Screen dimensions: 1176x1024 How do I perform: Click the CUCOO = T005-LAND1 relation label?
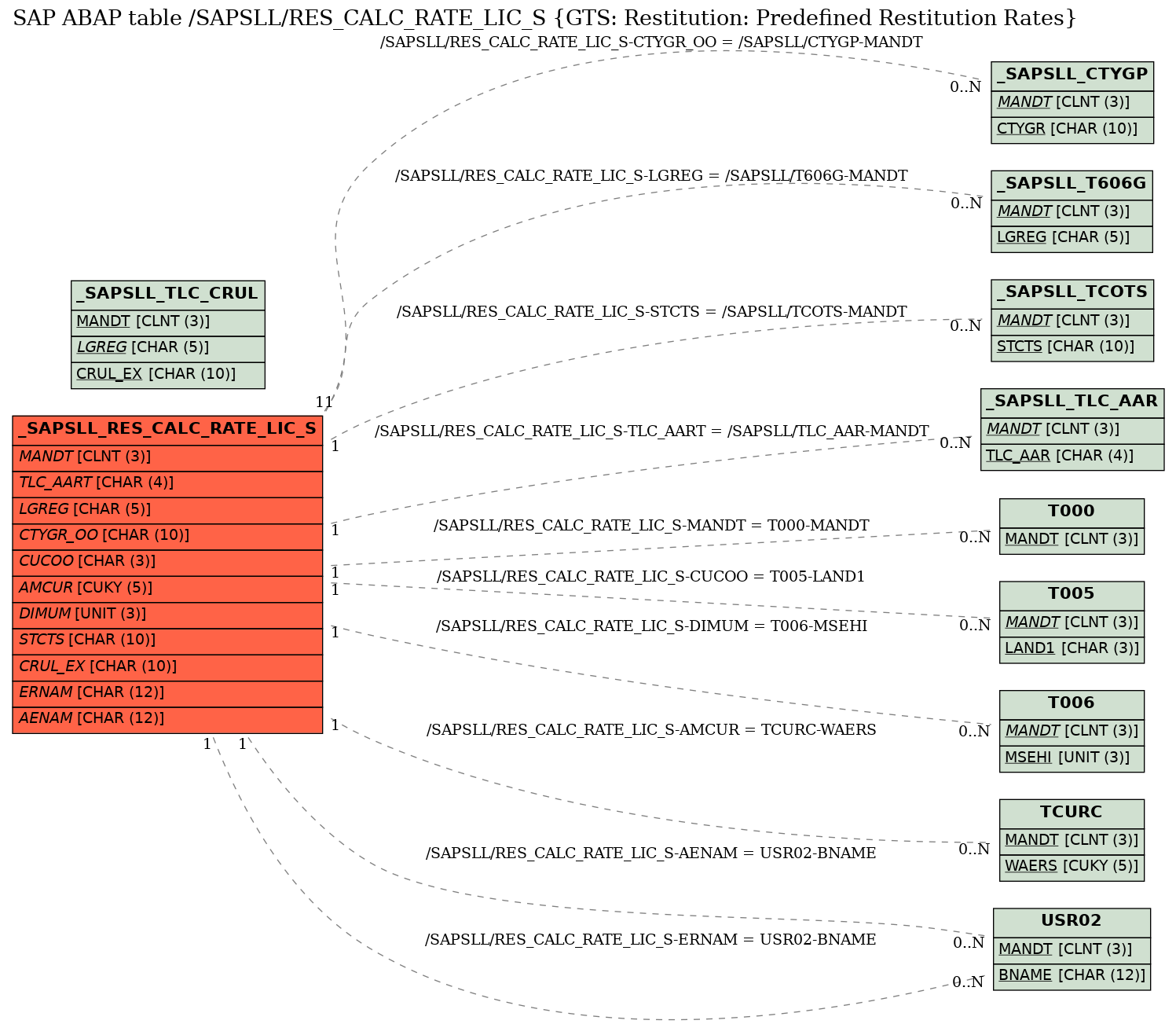(651, 577)
